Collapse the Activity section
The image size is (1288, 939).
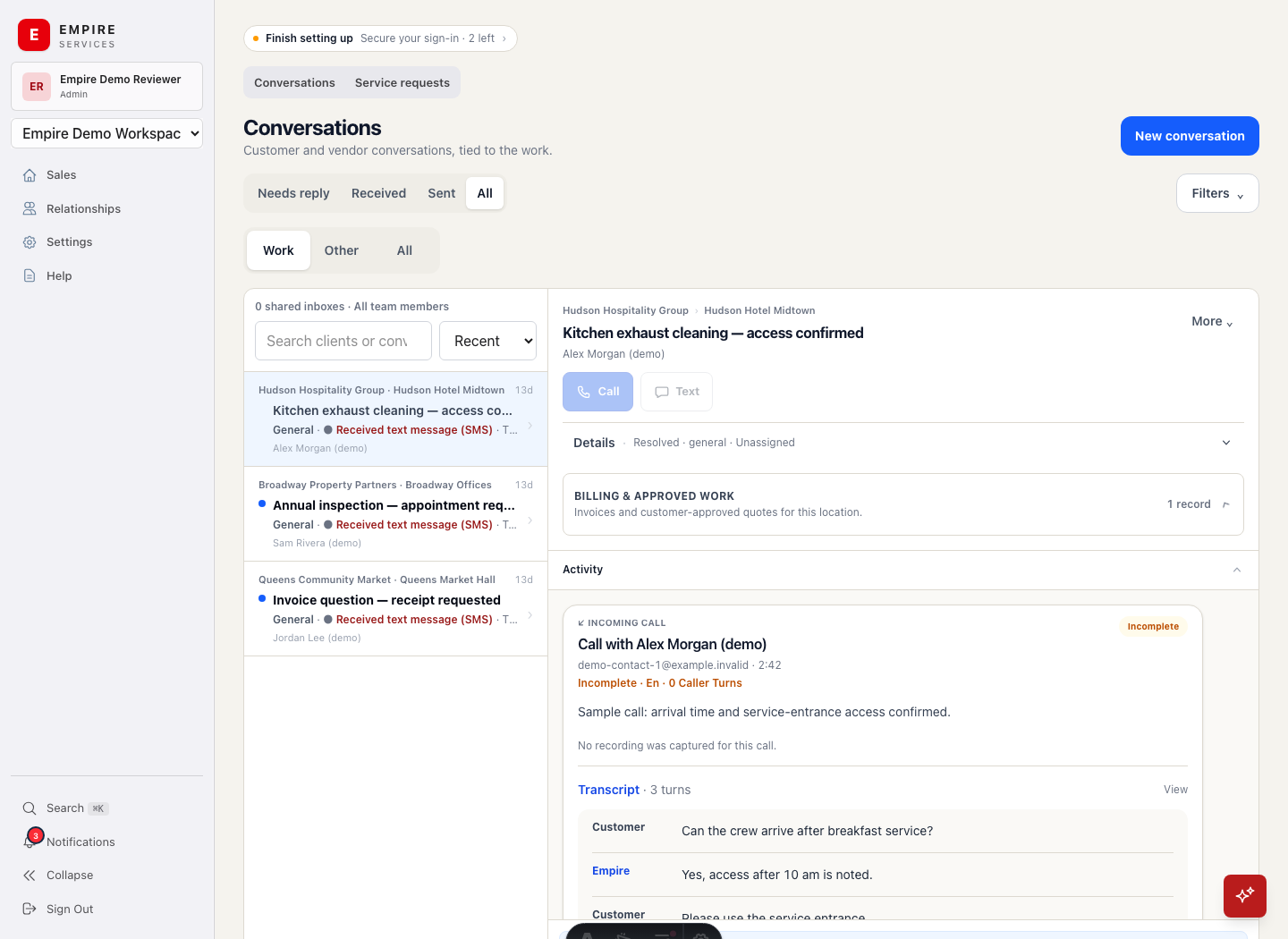pyautogui.click(x=1237, y=570)
